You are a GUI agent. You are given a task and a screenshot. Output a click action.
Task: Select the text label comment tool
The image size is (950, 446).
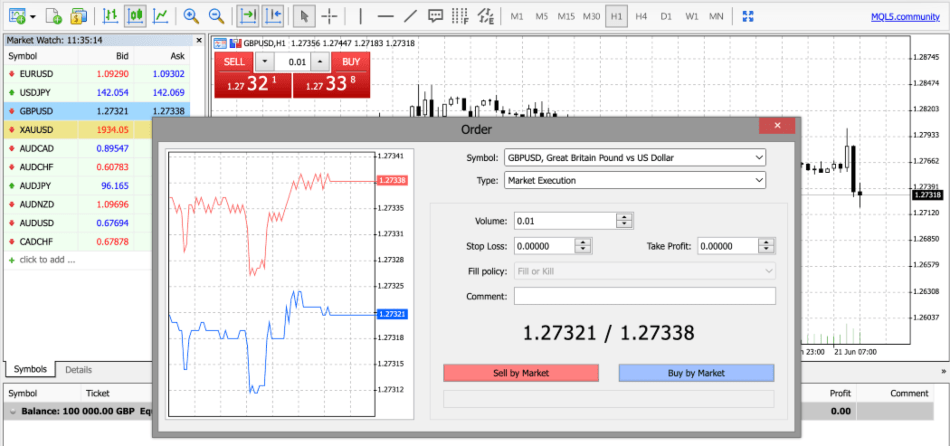435,16
